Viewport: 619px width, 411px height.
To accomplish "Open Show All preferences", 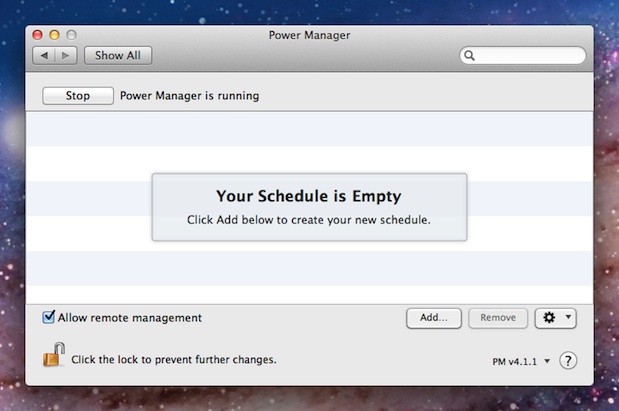I will (x=118, y=56).
